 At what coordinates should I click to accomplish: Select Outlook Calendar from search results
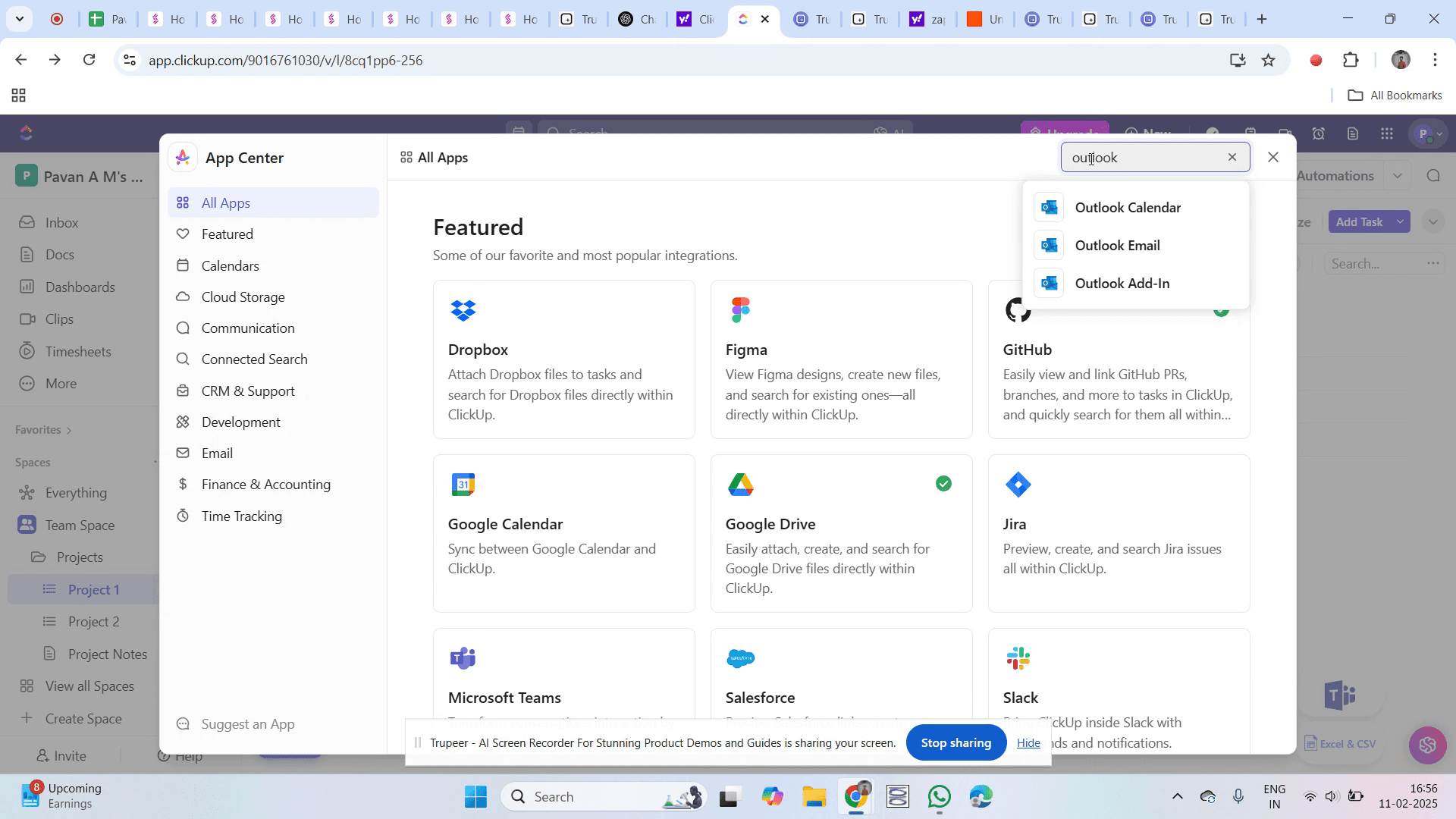click(1128, 208)
